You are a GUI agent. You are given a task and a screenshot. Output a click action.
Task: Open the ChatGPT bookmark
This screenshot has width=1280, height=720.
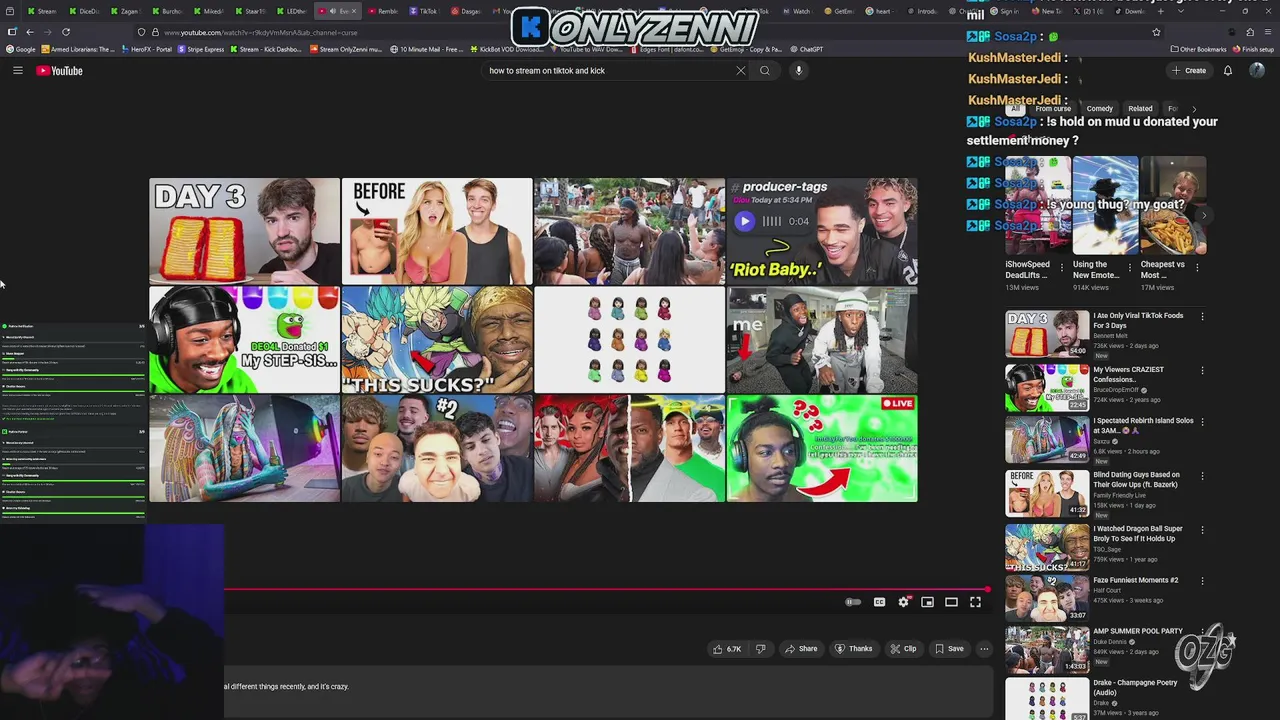pyautogui.click(x=806, y=49)
